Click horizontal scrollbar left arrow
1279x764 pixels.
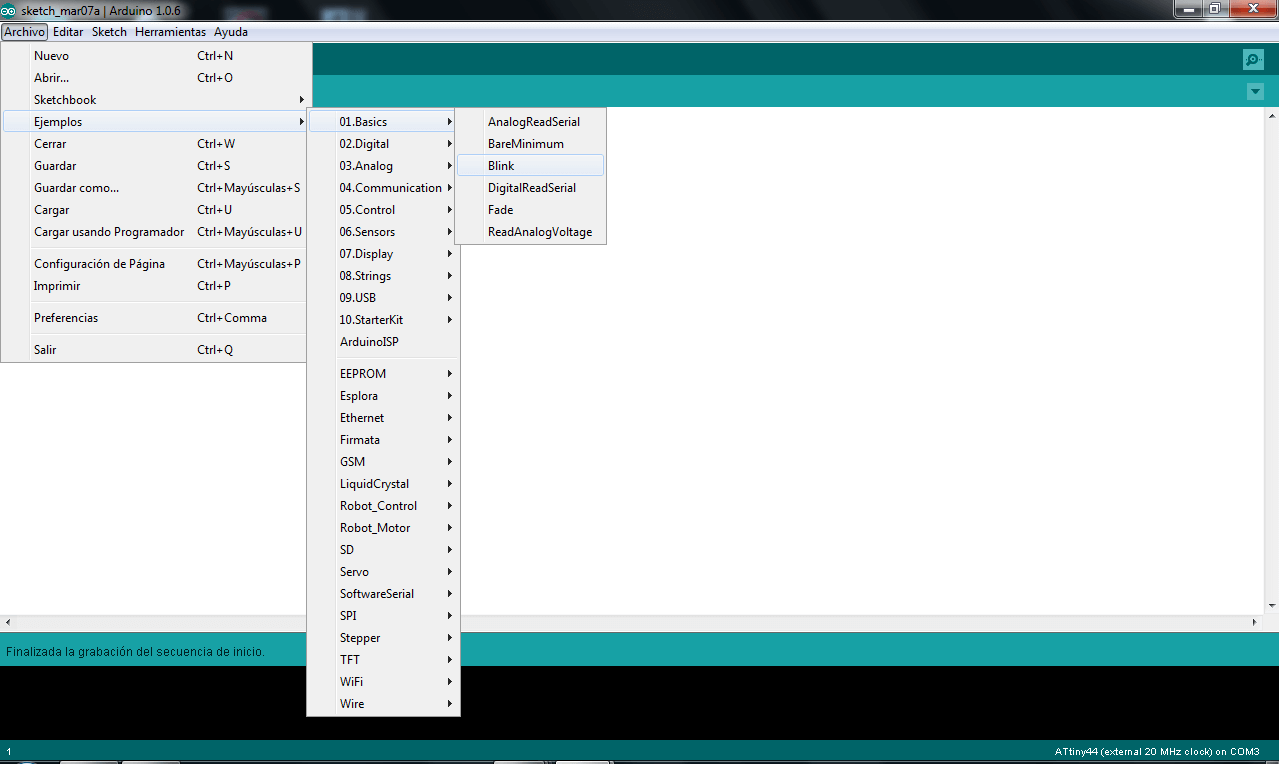coord(8,622)
